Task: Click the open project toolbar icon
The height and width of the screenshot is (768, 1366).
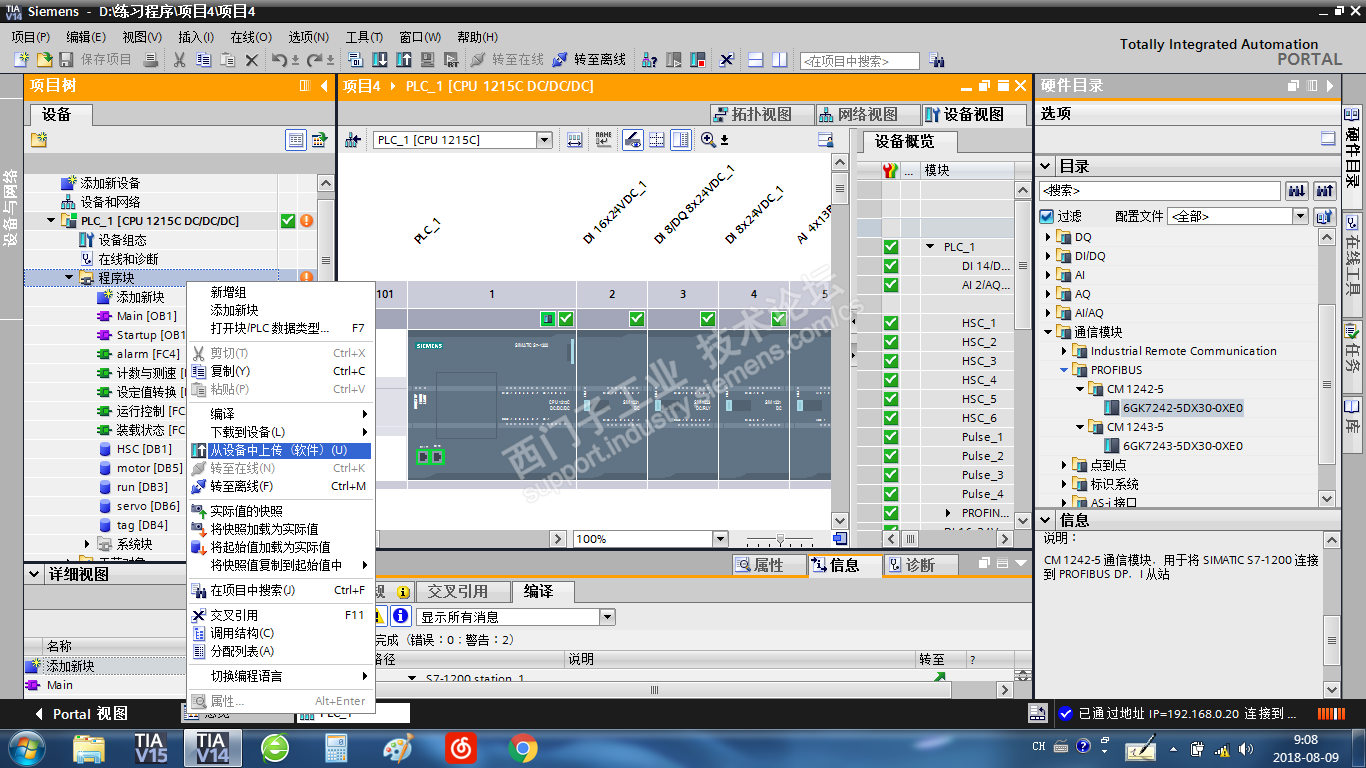Action: coord(44,60)
